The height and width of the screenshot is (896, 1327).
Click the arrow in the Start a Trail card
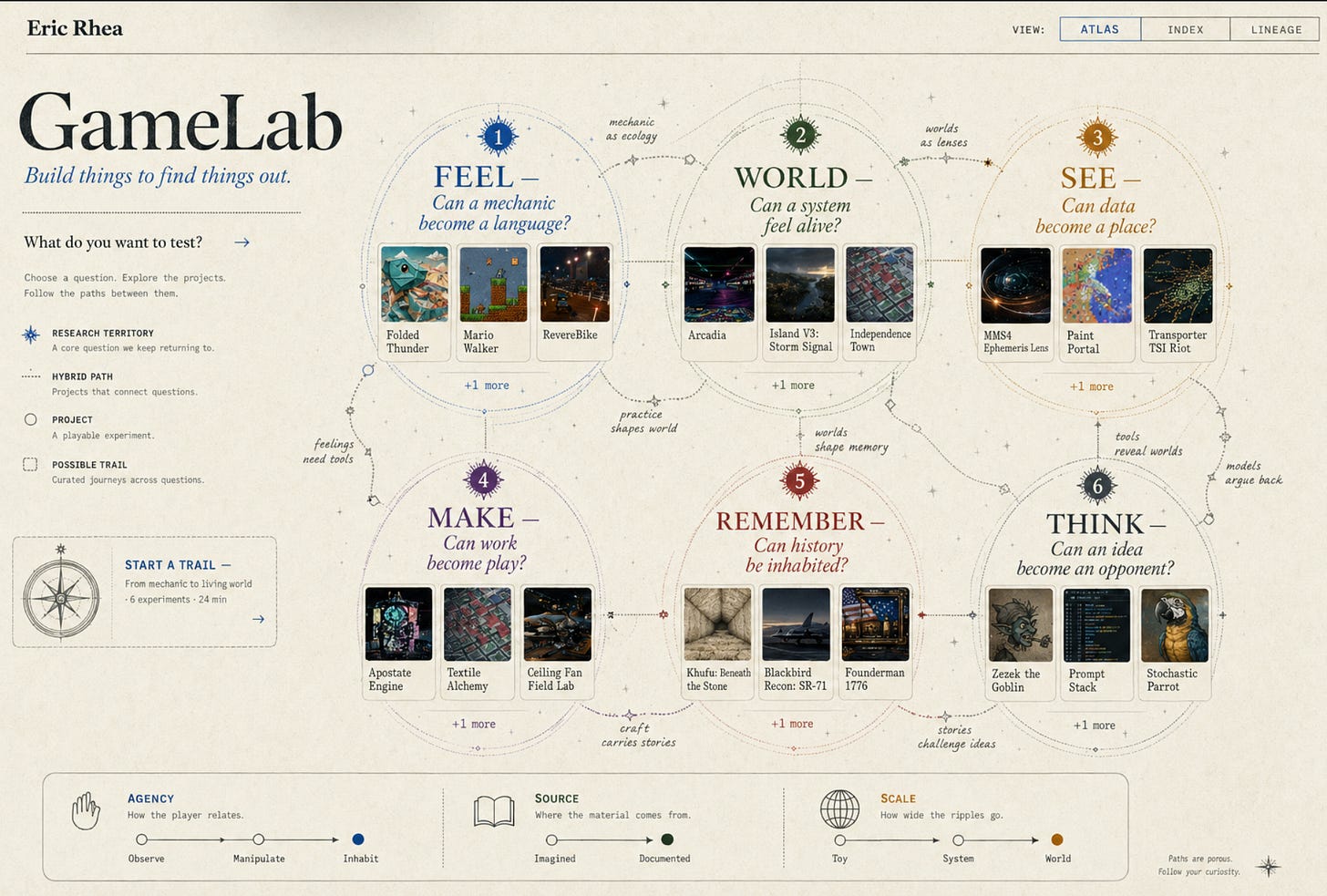[x=258, y=619]
